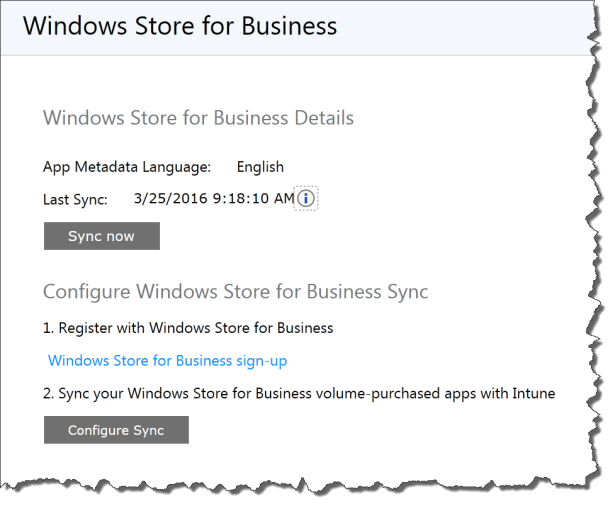
Task: Click the 'Last Sync:' label
Action: [75, 199]
